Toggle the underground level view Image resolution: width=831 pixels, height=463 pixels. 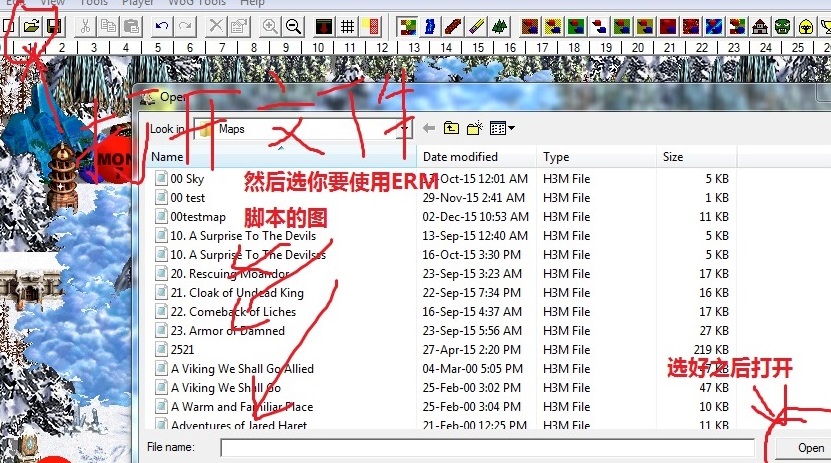324,26
